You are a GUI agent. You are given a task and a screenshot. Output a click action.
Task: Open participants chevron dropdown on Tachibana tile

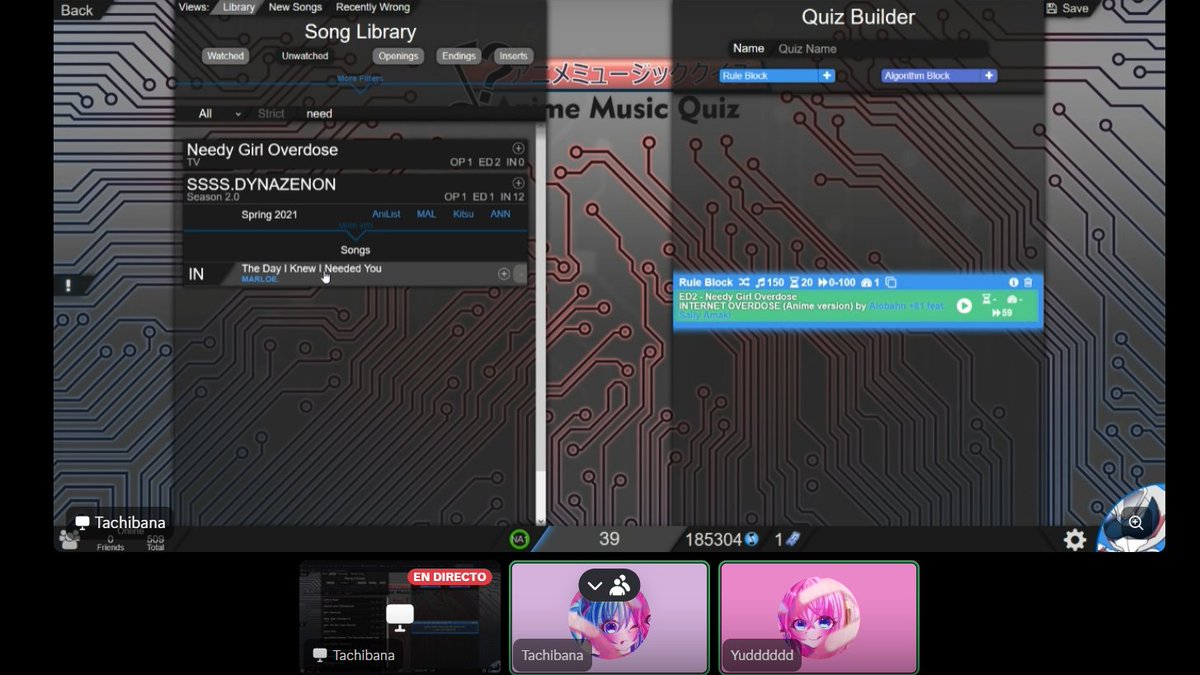[595, 586]
